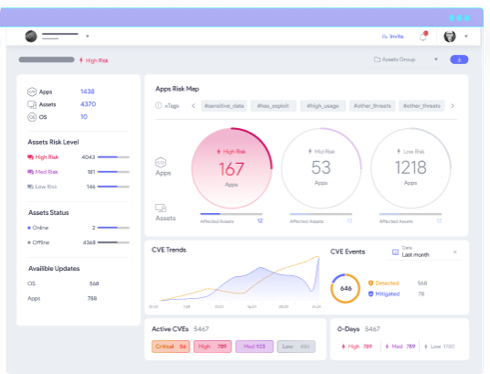Select the #high_usage tag
Screen dimensions: 490x374
(x=323, y=106)
